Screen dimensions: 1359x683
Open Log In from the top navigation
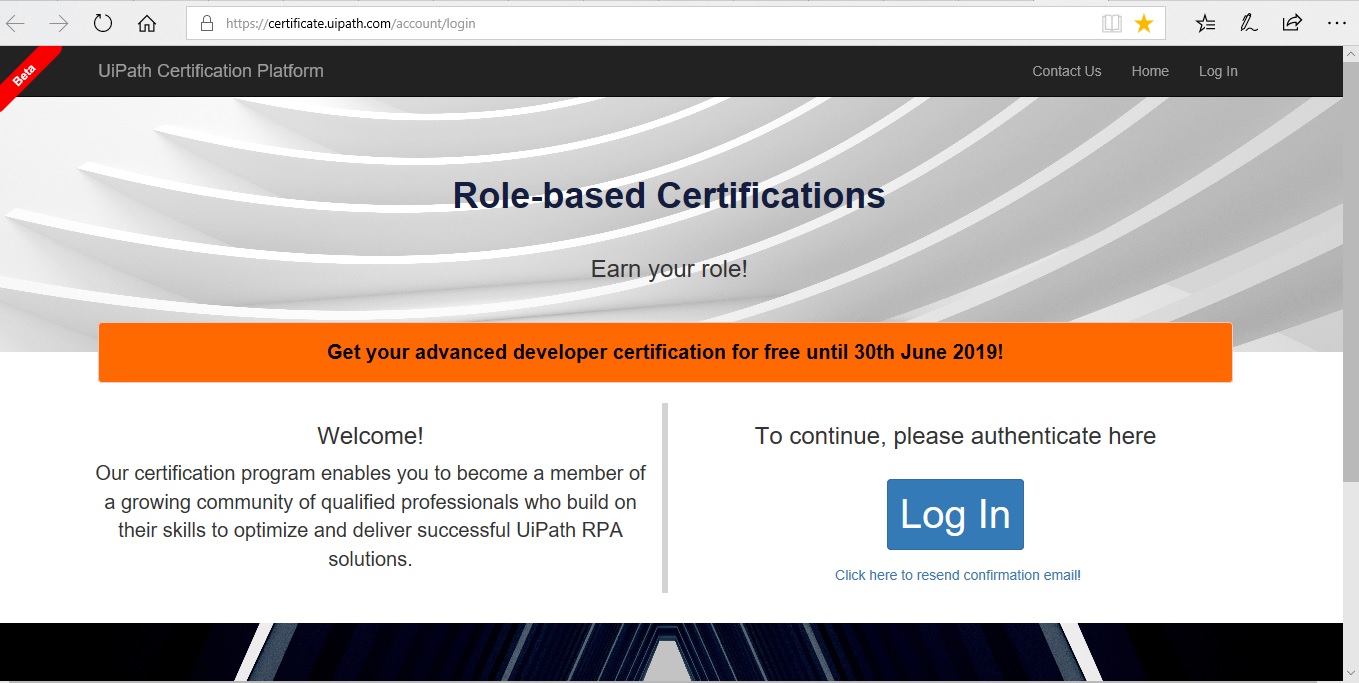coord(1218,71)
